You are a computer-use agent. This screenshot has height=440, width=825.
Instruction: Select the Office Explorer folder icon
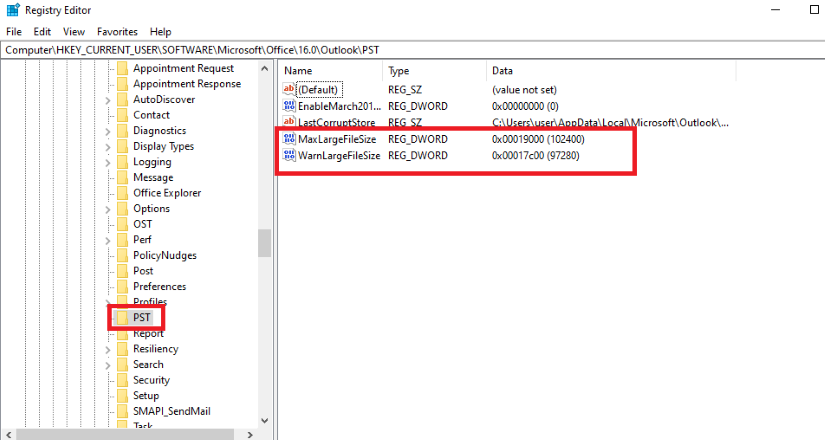point(123,193)
